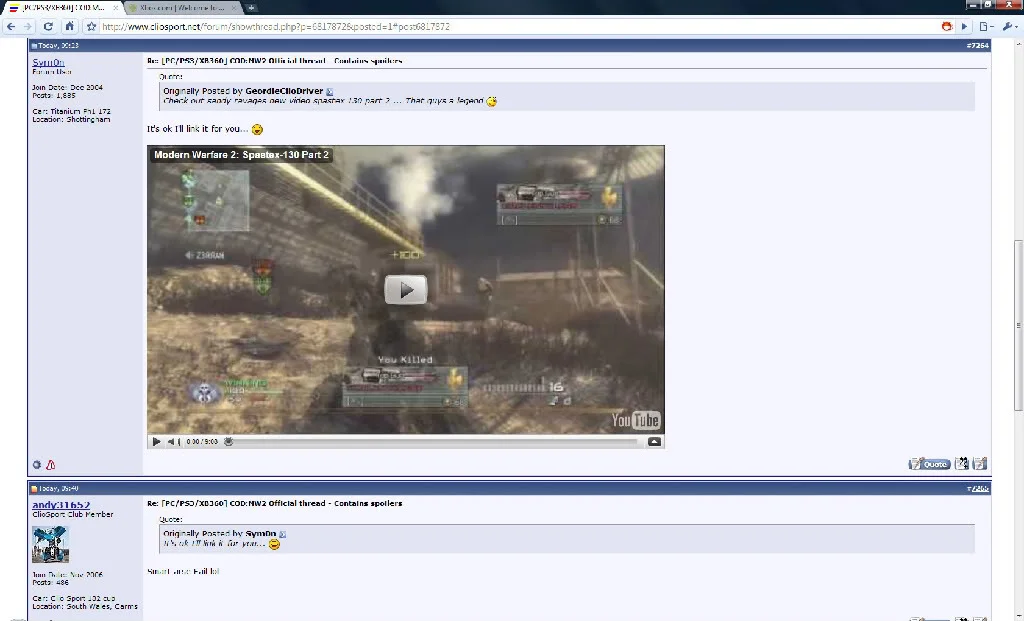The image size is (1024, 621).
Task: Bookmark this page with the star icon
Action: pos(91,27)
